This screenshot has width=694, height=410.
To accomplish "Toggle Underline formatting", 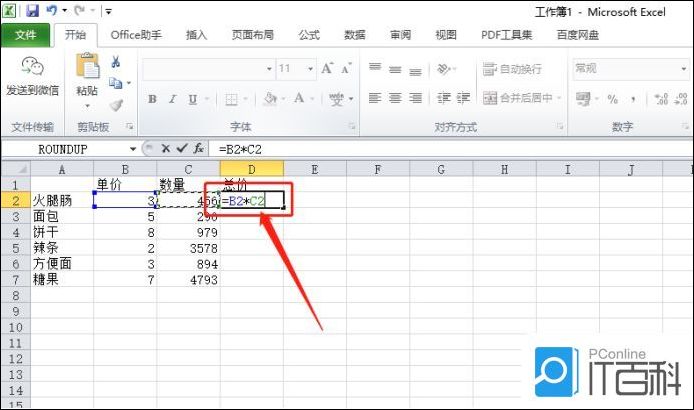I will pyautogui.click(x=193, y=99).
